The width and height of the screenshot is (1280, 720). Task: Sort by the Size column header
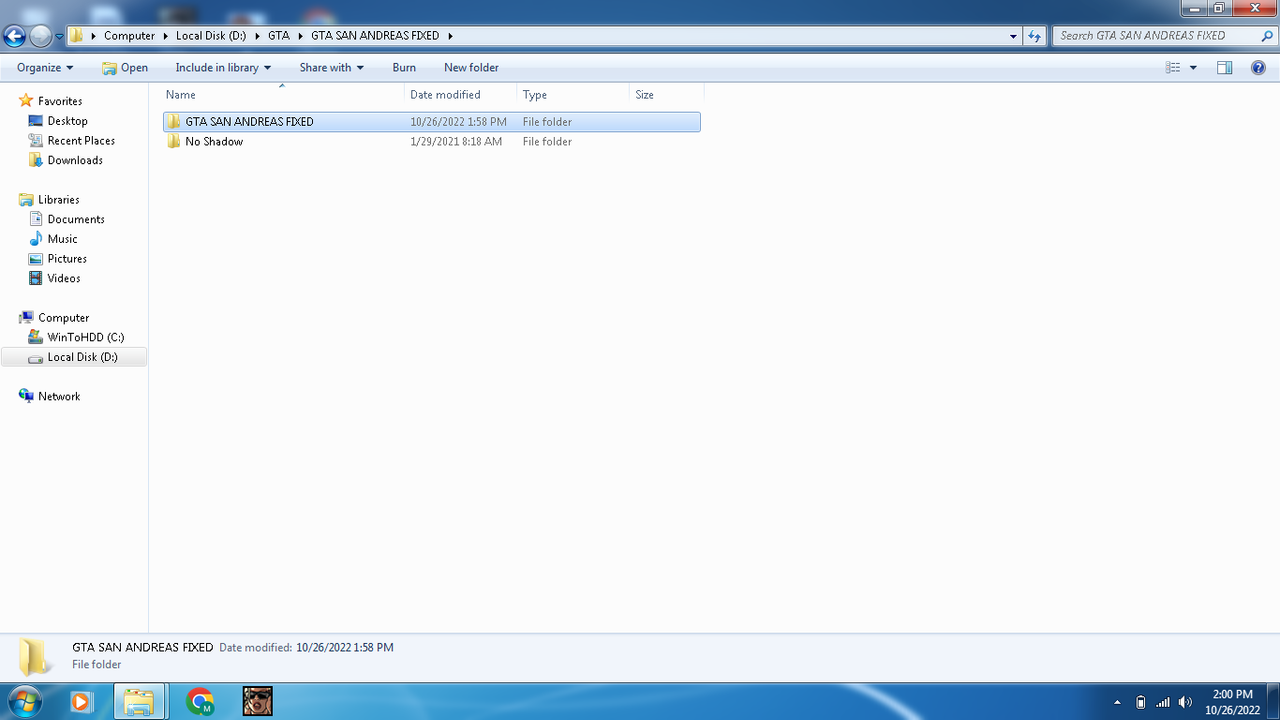(667, 95)
